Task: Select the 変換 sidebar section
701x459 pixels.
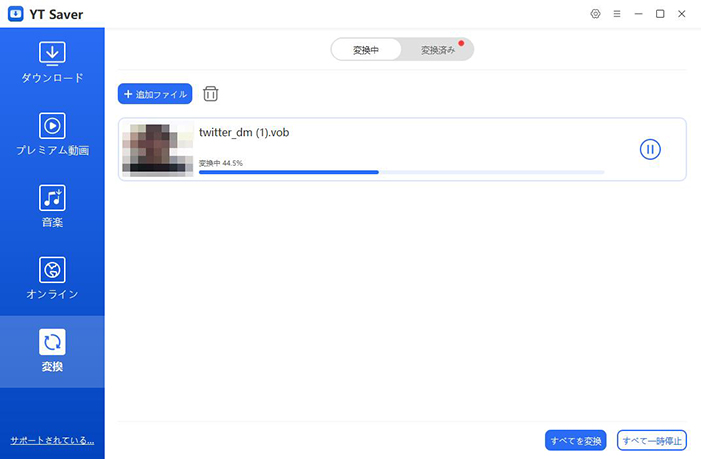Action: click(52, 351)
